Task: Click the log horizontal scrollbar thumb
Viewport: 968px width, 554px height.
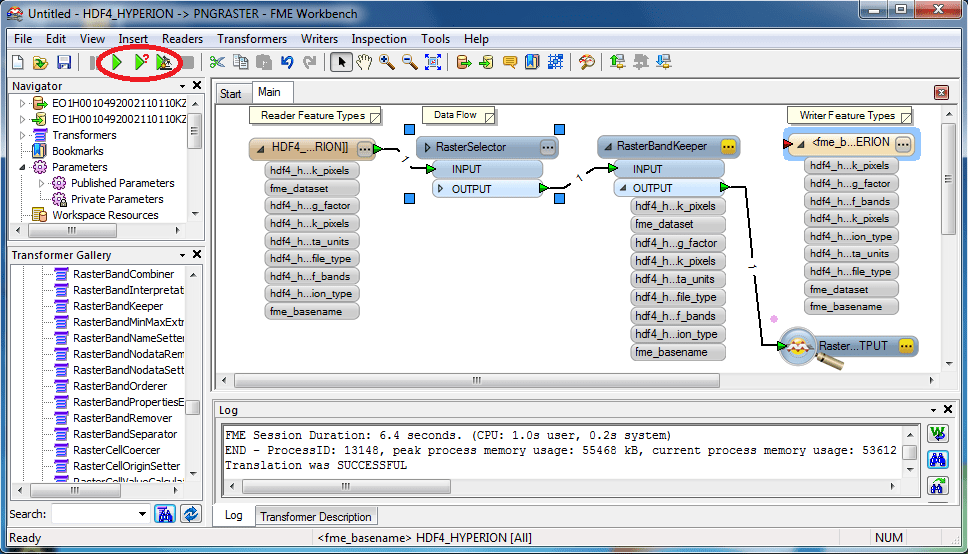Action: click(x=346, y=487)
